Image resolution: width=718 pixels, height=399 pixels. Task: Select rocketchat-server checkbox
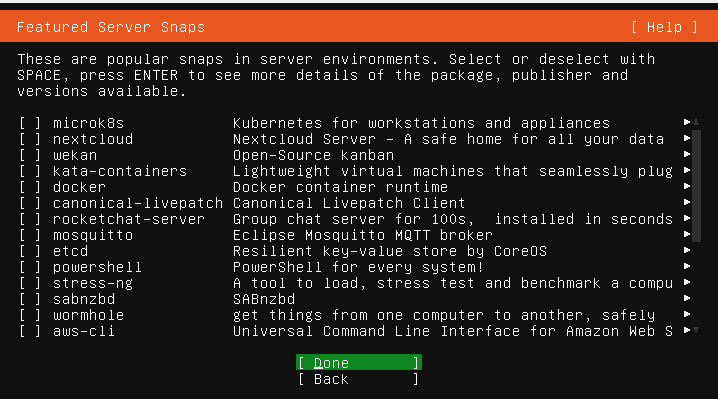30,219
